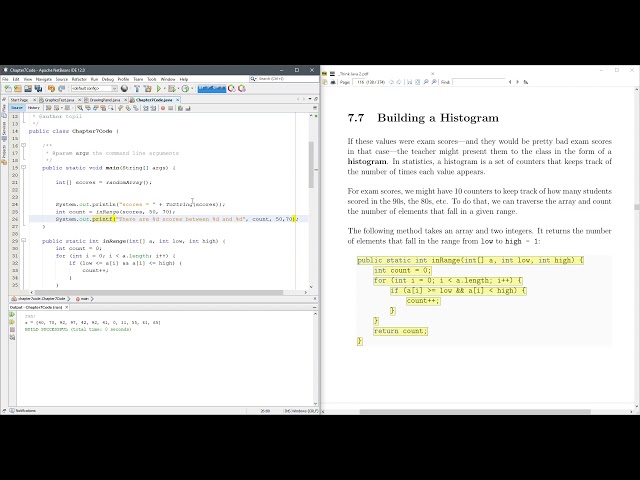This screenshot has width=640, height=480.
Task: Click the Profile Project icon
Action: pos(185,89)
